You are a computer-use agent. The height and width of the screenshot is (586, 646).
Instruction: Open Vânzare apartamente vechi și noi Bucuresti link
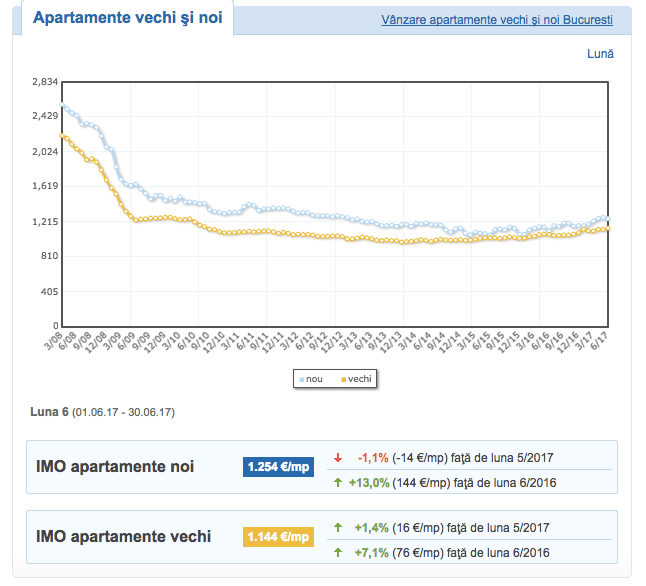(497, 20)
